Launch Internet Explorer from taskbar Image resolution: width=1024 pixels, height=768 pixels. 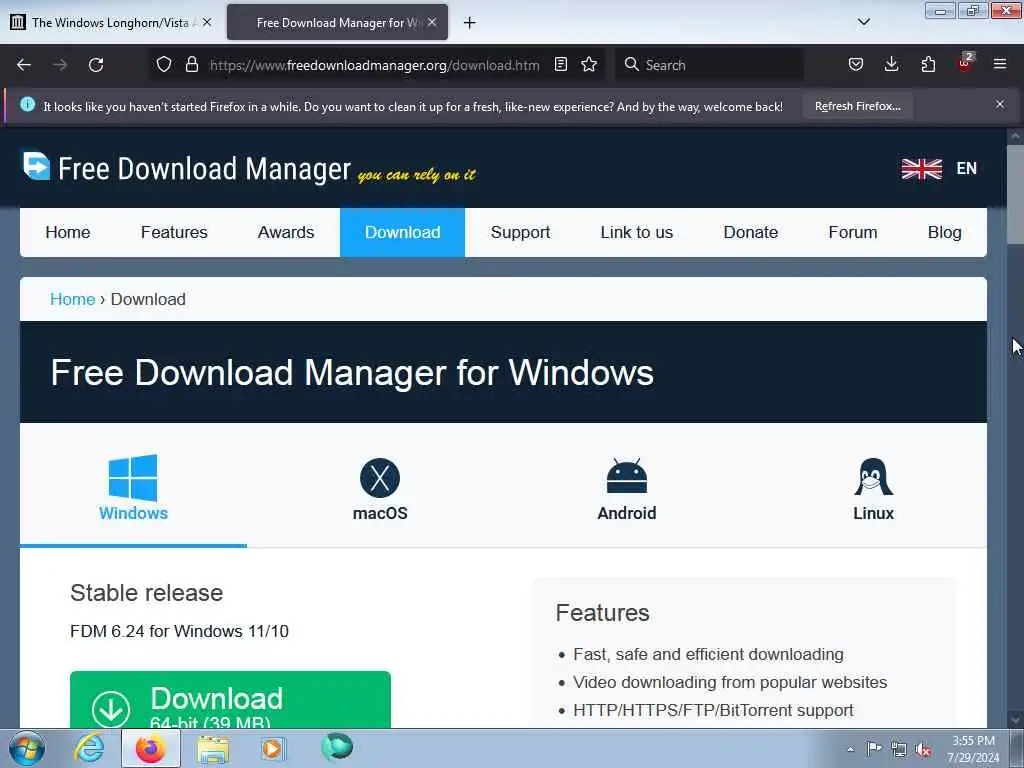89,748
